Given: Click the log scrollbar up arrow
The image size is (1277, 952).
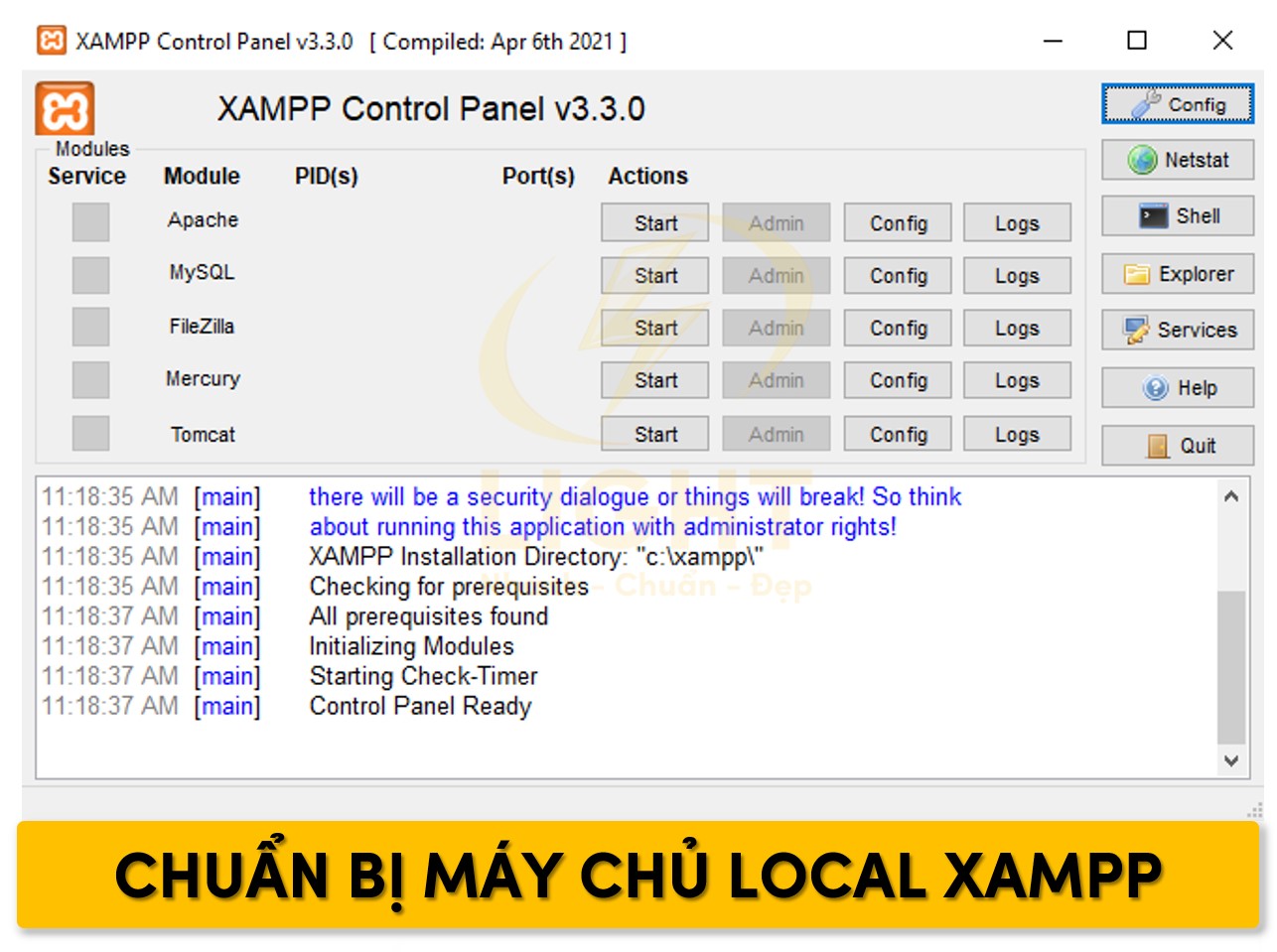Looking at the screenshot, I should [x=1231, y=496].
